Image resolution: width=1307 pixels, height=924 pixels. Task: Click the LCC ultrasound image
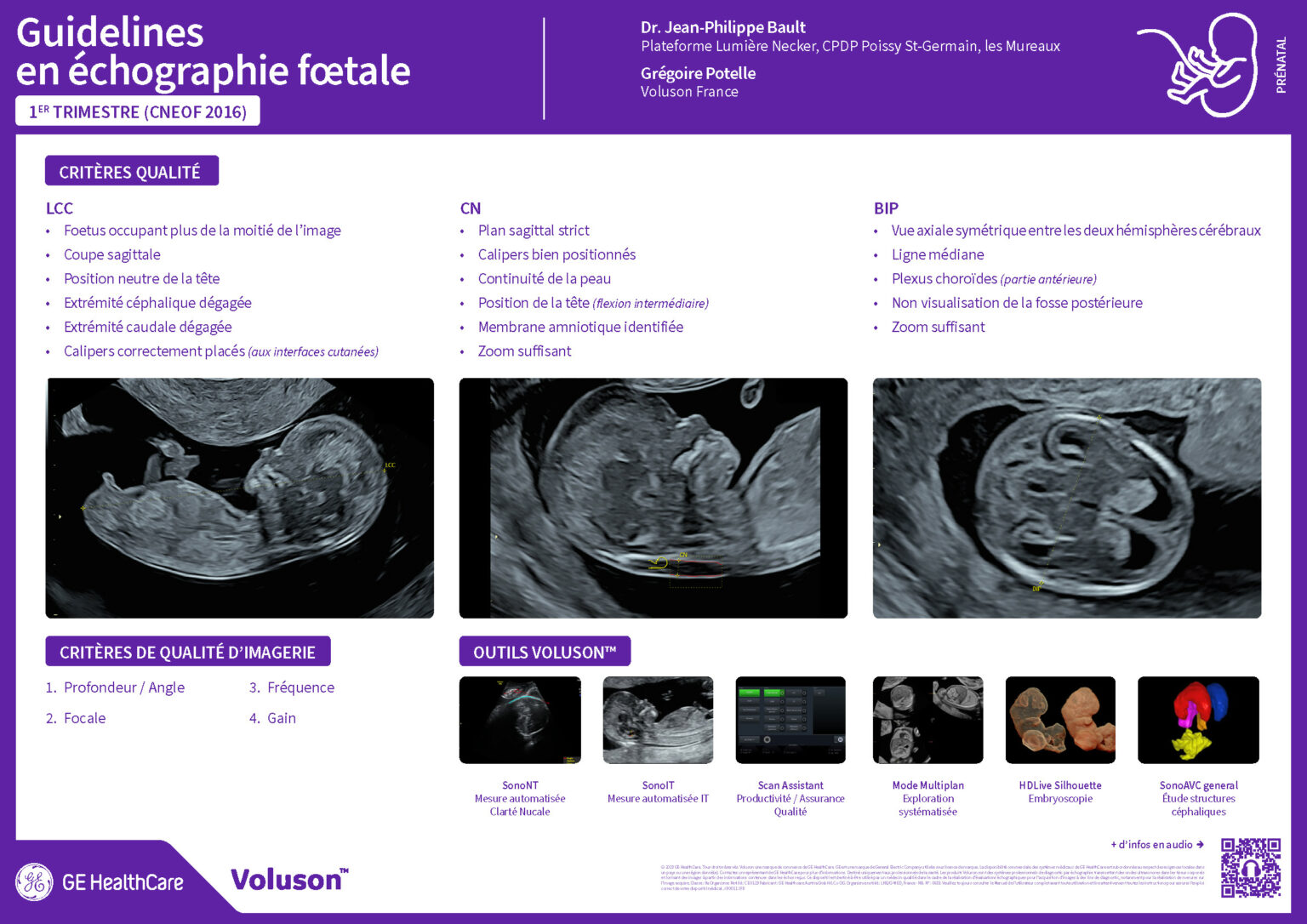pos(240,498)
